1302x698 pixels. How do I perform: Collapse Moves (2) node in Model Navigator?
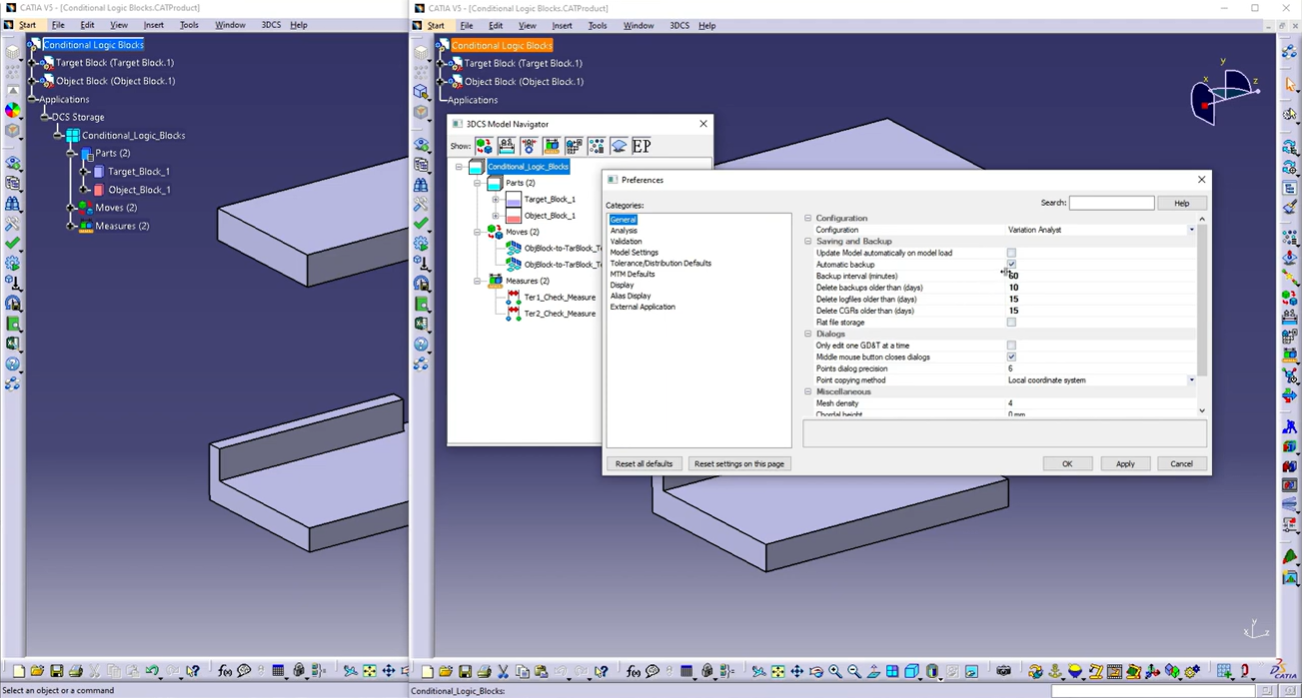[477, 232]
